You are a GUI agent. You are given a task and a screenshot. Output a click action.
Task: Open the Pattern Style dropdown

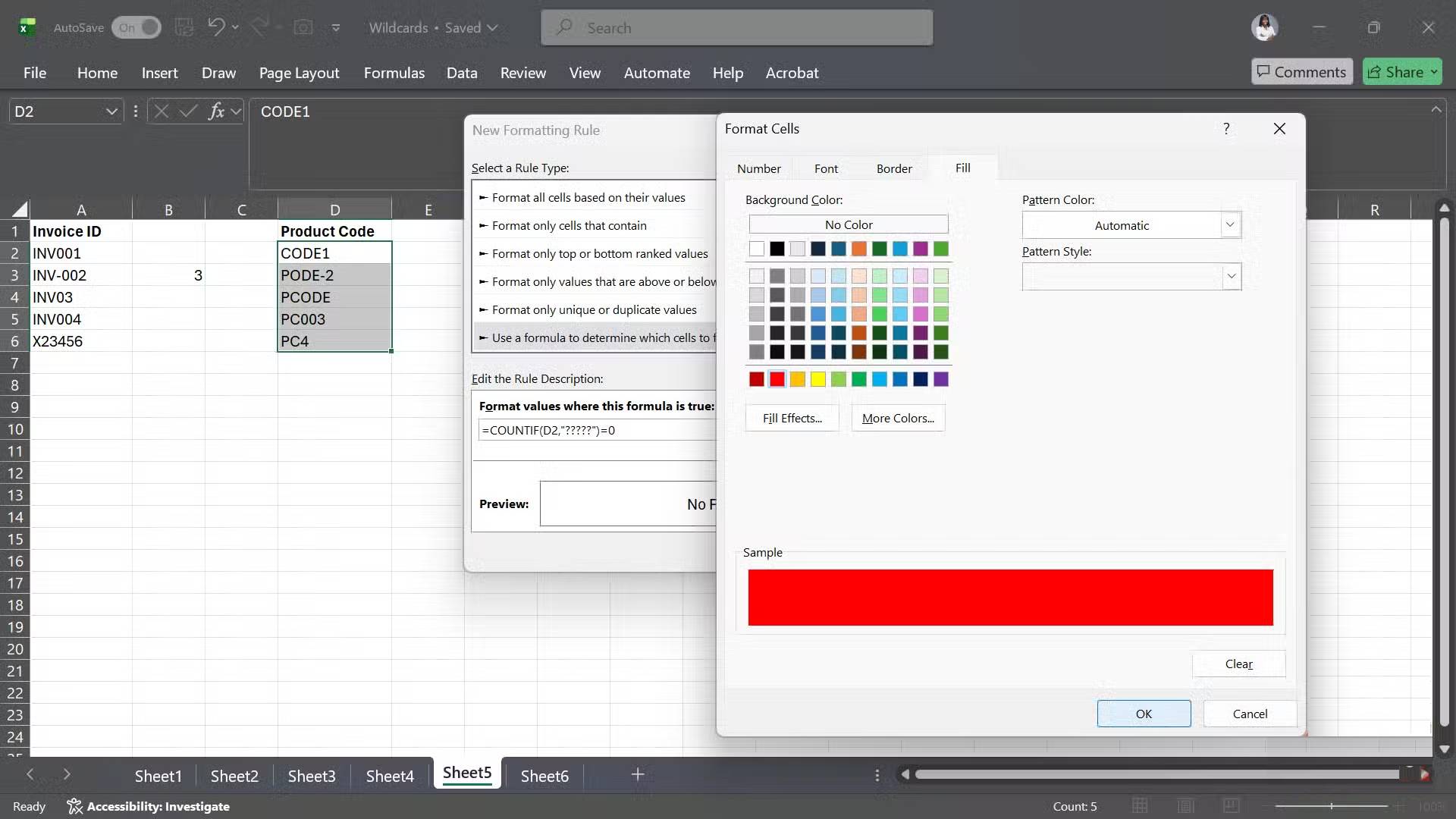1232,276
